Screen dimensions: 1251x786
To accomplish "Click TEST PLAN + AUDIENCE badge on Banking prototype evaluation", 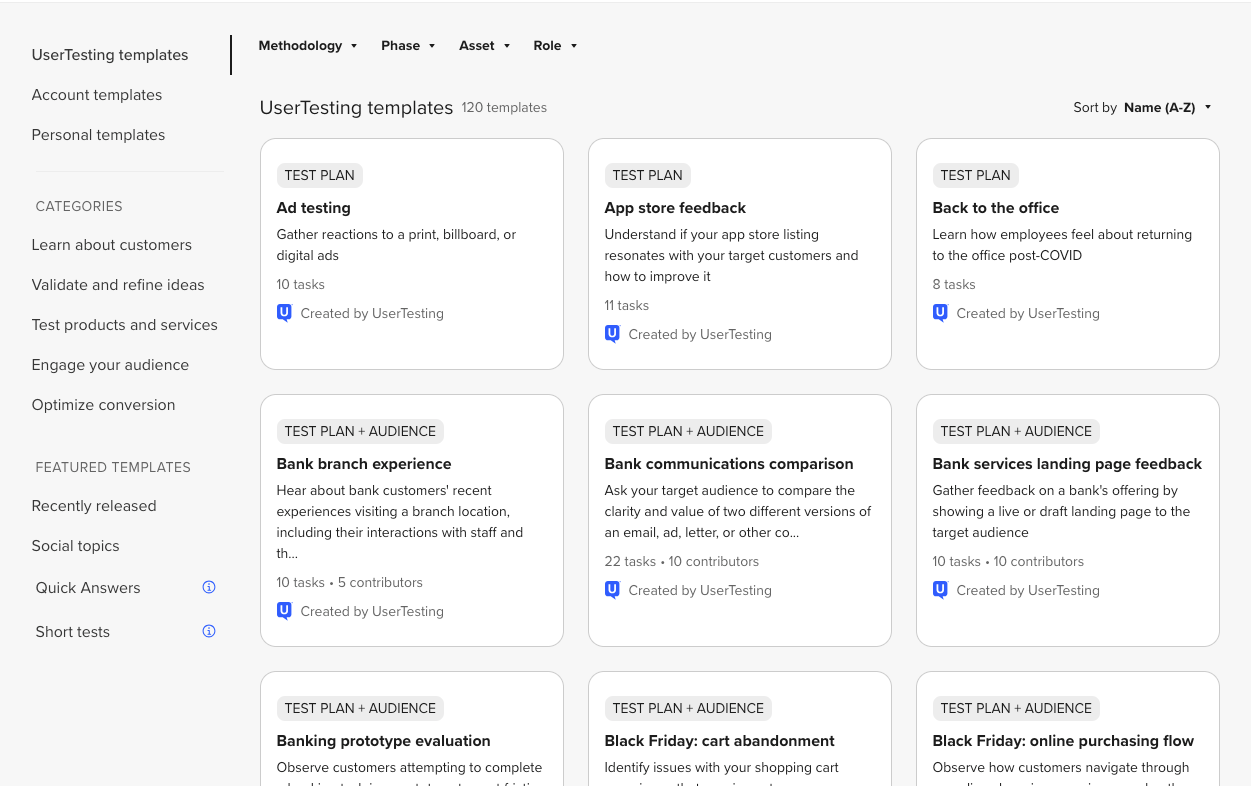I will [x=360, y=708].
